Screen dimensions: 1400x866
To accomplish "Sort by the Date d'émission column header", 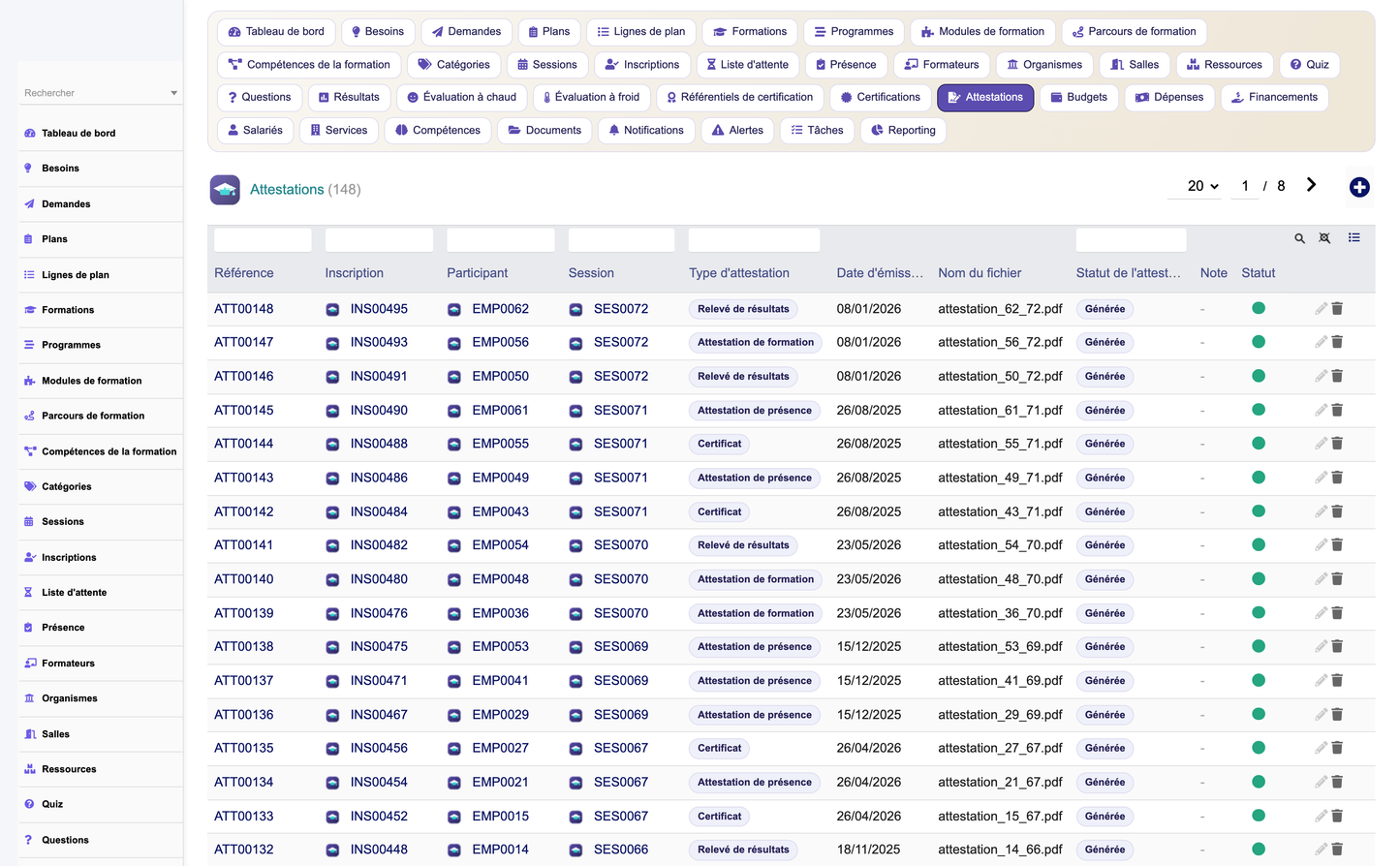I will click(x=880, y=273).
